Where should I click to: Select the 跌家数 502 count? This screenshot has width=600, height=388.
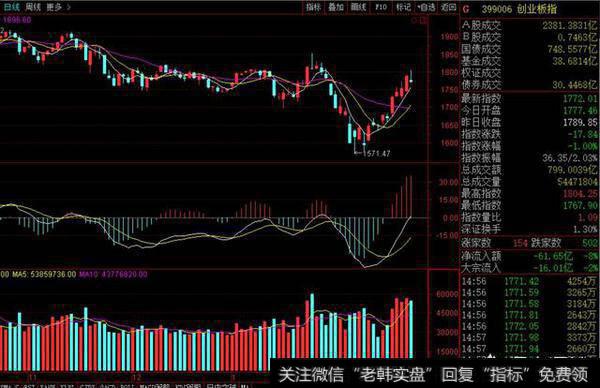tap(590, 243)
